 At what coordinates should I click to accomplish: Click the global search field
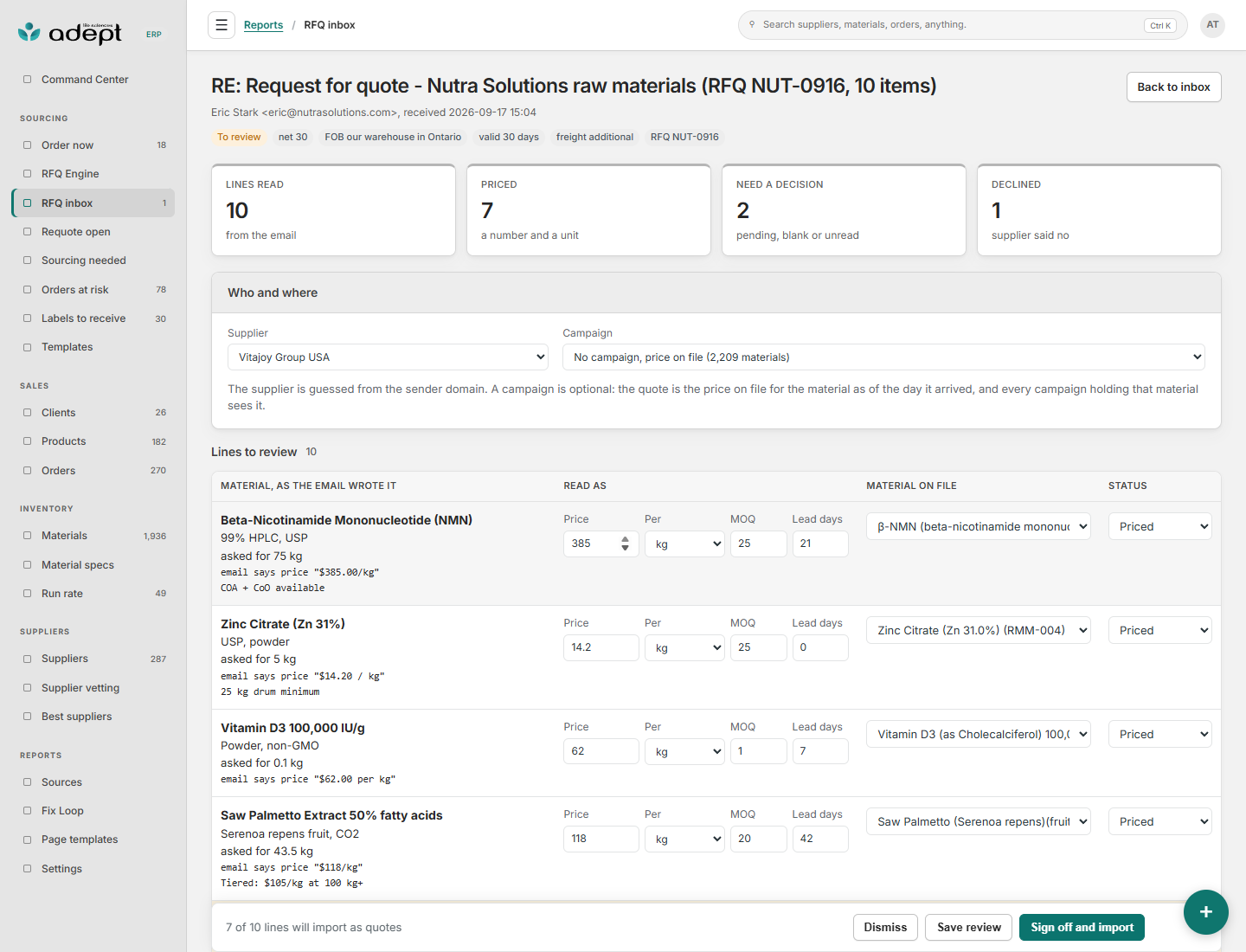(963, 25)
